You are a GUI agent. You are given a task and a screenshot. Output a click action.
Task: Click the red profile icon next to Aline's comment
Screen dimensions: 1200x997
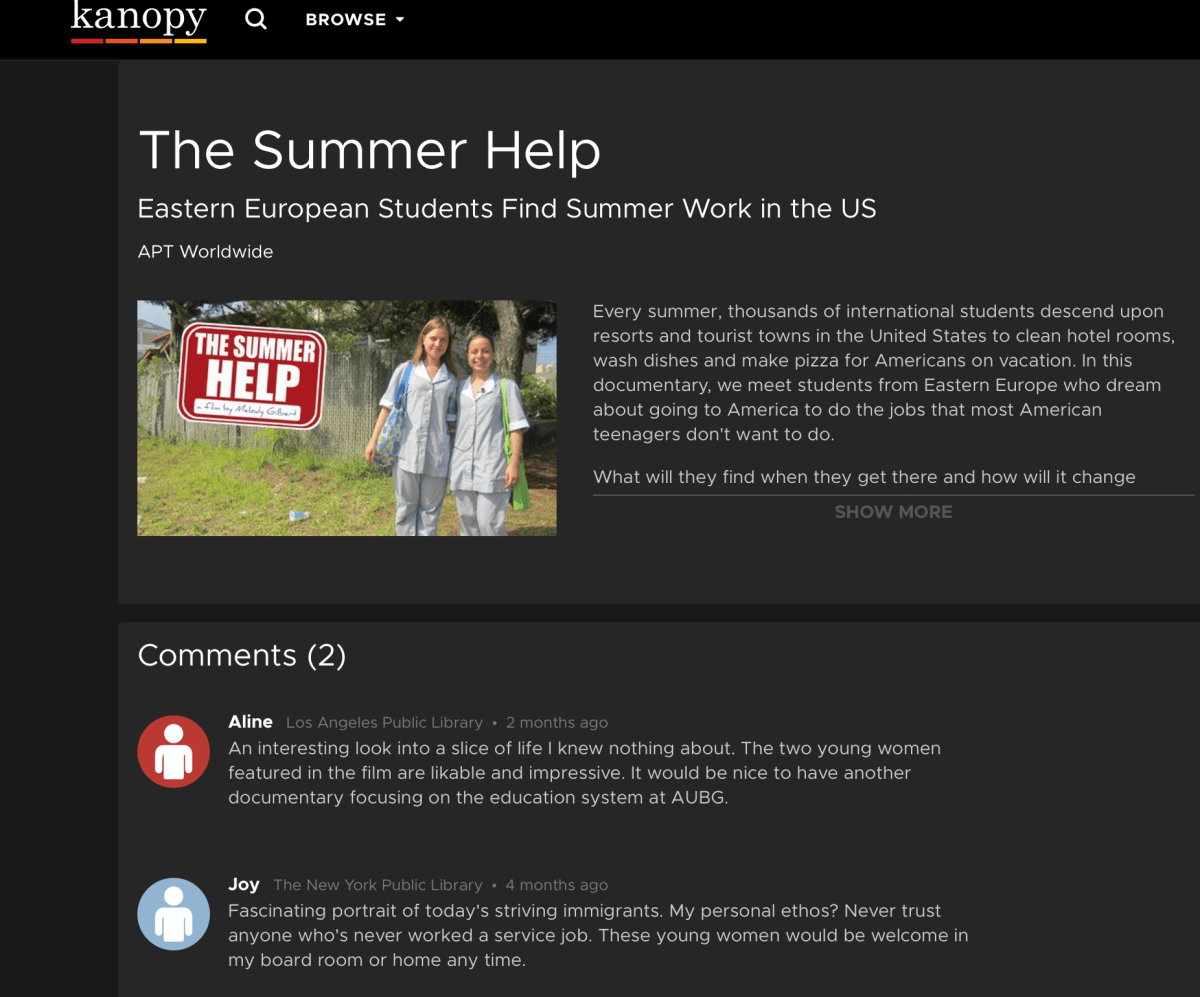coord(173,750)
